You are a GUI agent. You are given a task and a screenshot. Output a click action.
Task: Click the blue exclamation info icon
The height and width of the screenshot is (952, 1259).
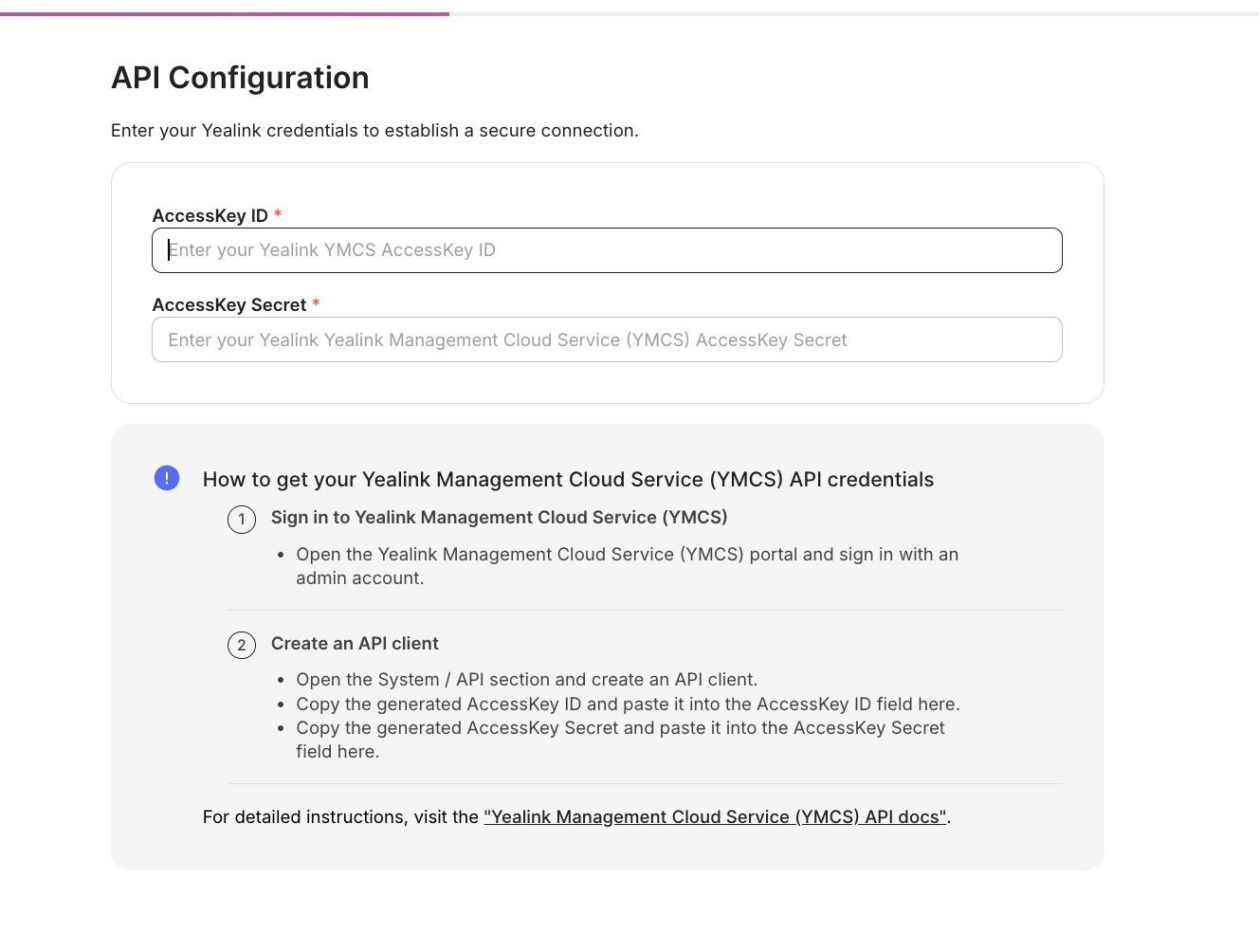coord(167,478)
